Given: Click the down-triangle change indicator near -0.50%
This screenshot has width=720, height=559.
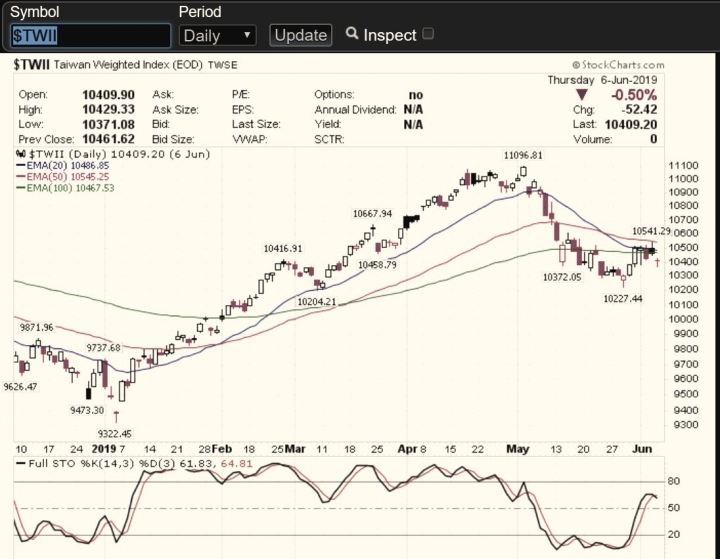Looking at the screenshot, I should tap(582, 95).
